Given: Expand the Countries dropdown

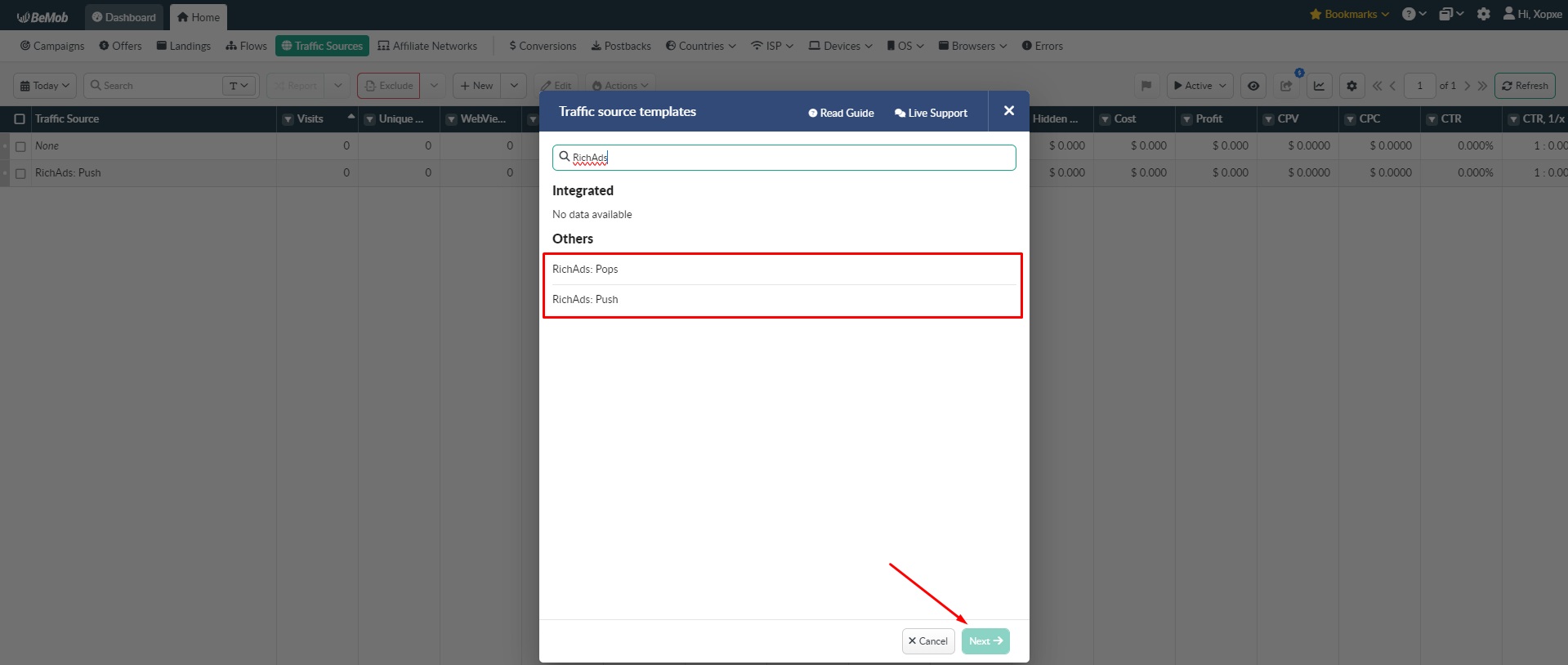Looking at the screenshot, I should click(701, 46).
